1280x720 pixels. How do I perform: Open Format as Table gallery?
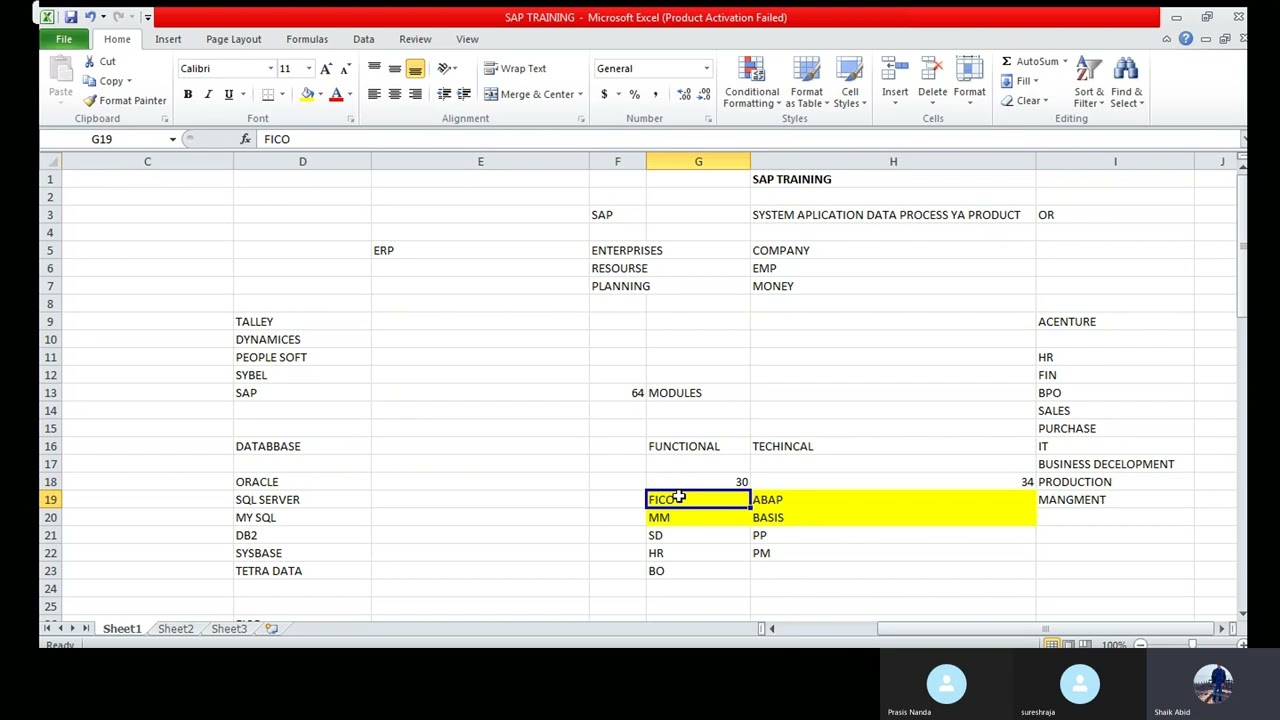click(806, 83)
